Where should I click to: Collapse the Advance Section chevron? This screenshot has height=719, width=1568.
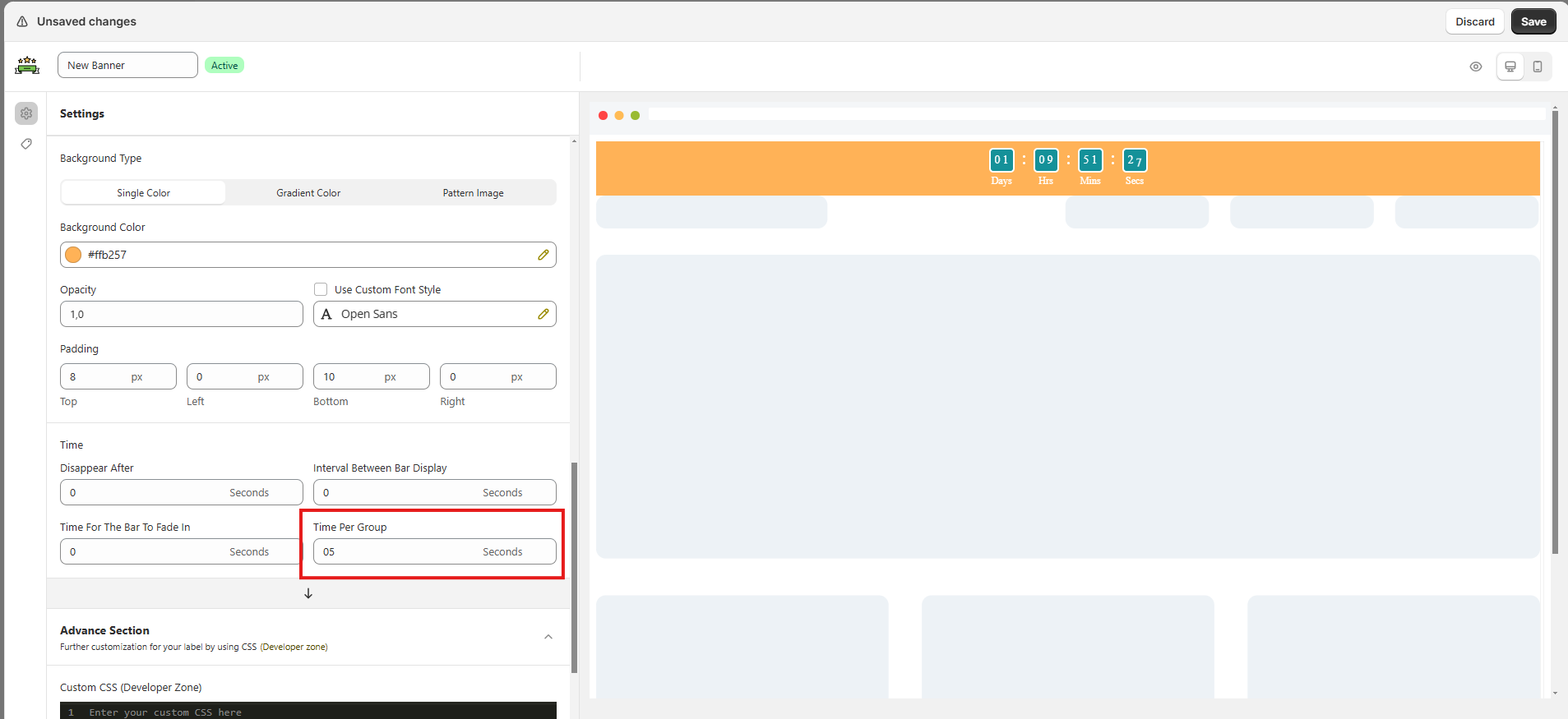point(548,637)
